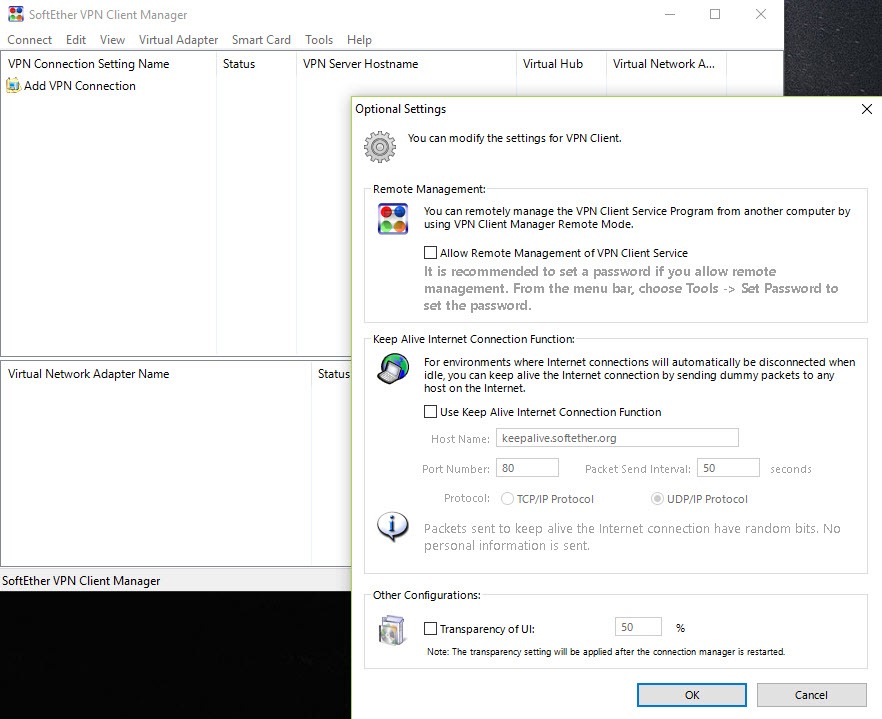This screenshot has width=882, height=719.
Task: Open the Edit menu
Action: [75, 40]
